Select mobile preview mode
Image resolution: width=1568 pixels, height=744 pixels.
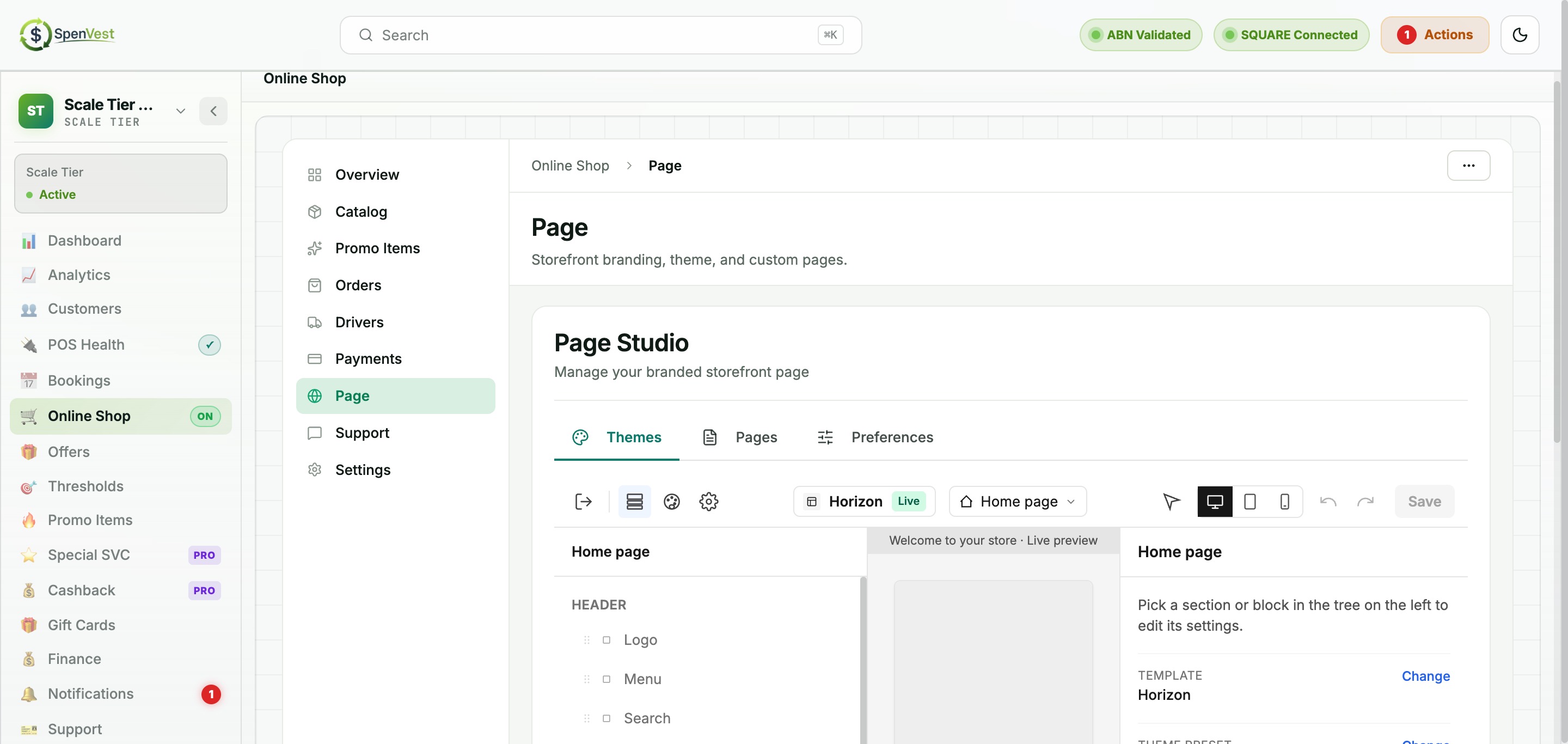[1284, 502]
